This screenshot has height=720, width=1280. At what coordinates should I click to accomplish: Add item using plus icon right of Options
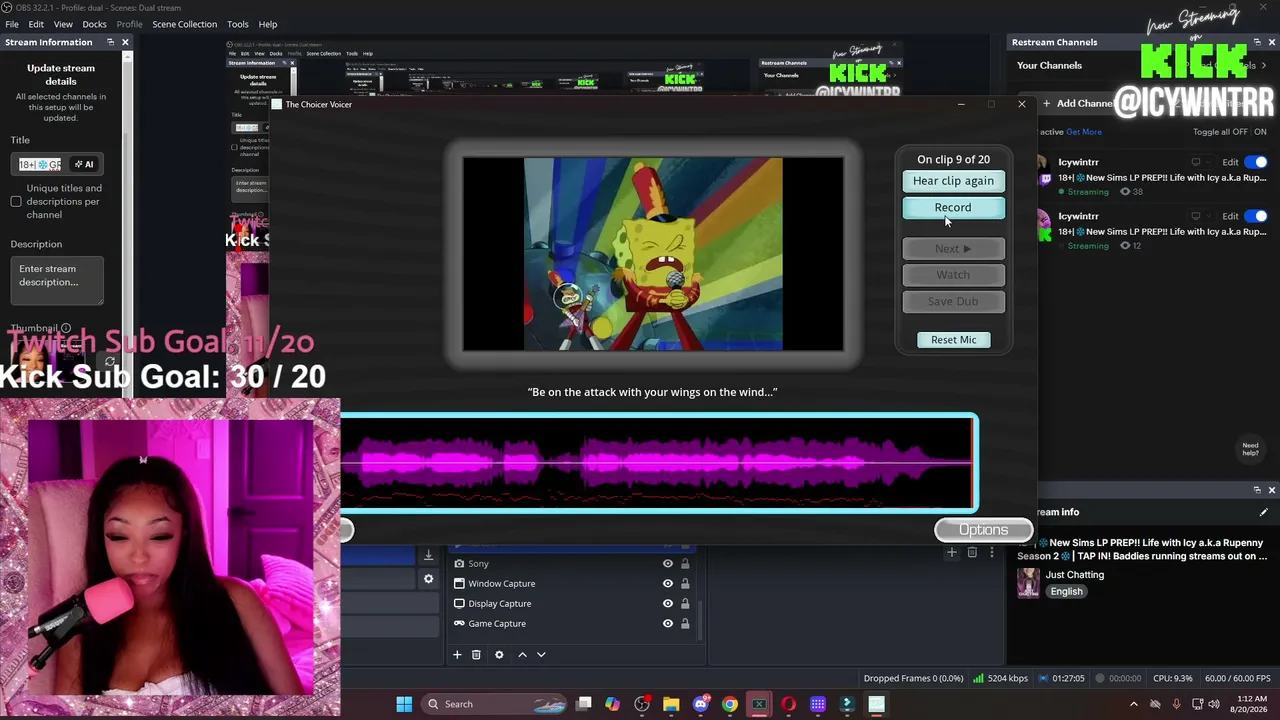952,552
